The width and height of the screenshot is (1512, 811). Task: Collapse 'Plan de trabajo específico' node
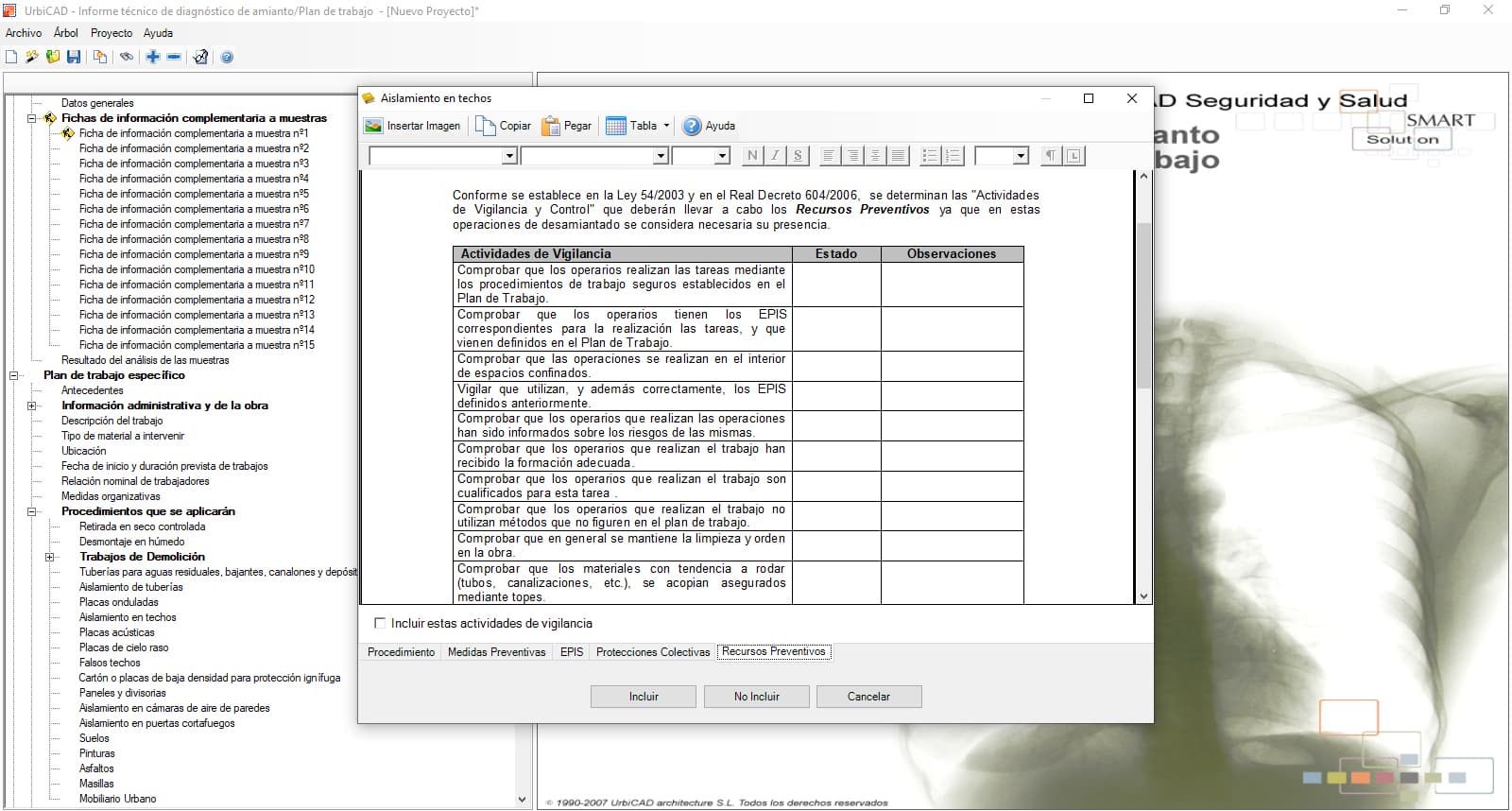[x=13, y=375]
